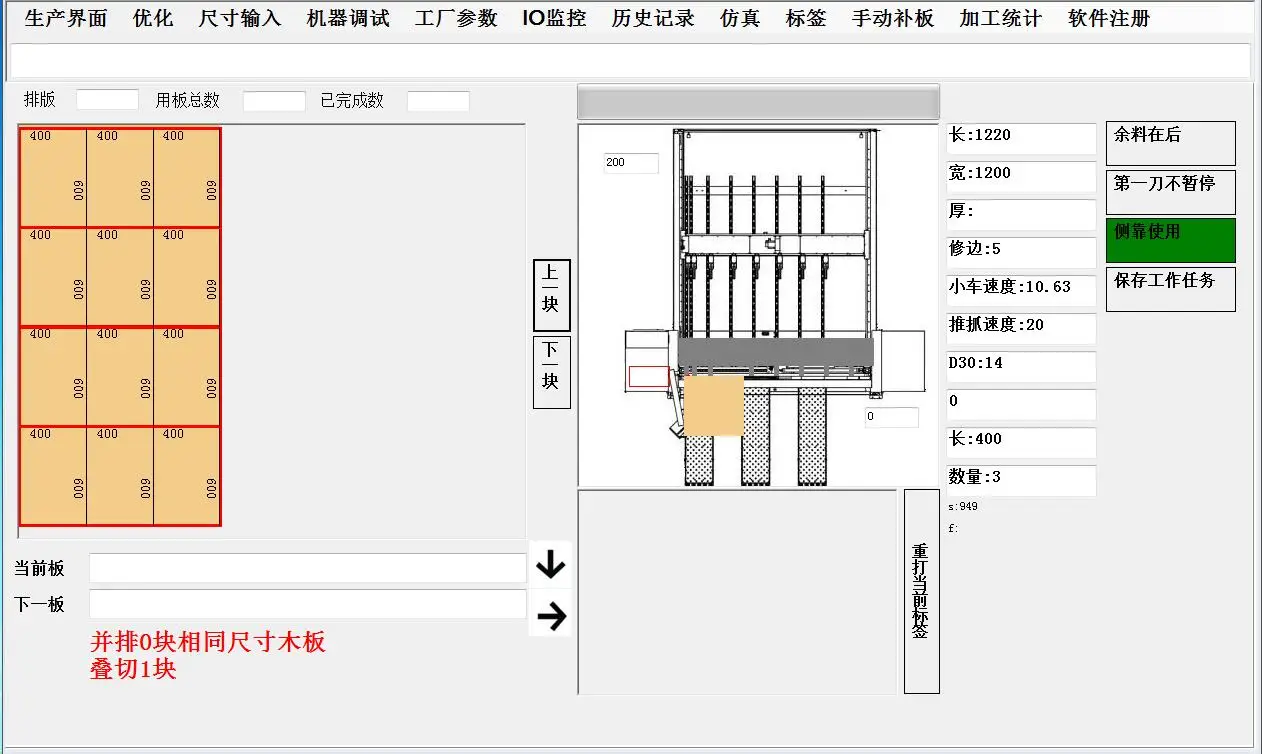The height and width of the screenshot is (754, 1262).
Task: Click the vertical 重打当前标签 button
Action: [x=921, y=591]
